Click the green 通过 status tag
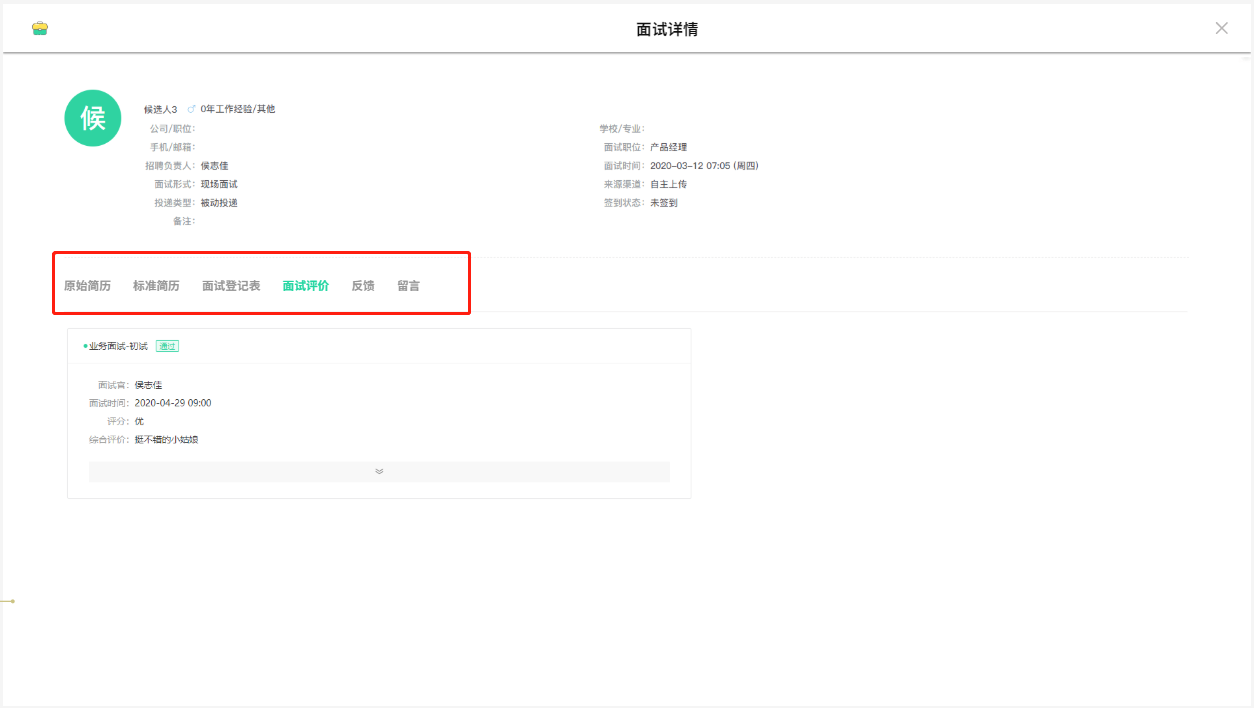 (167, 346)
